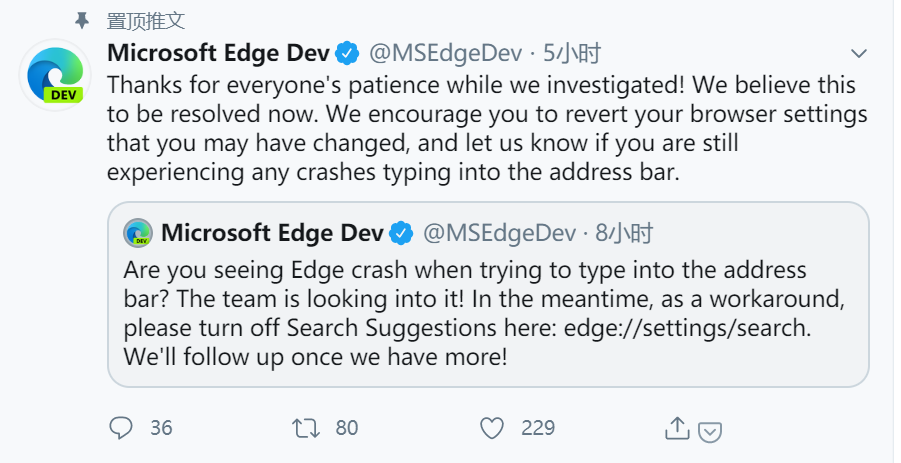Click the small avatar in the quoted tweet

pos(137,233)
